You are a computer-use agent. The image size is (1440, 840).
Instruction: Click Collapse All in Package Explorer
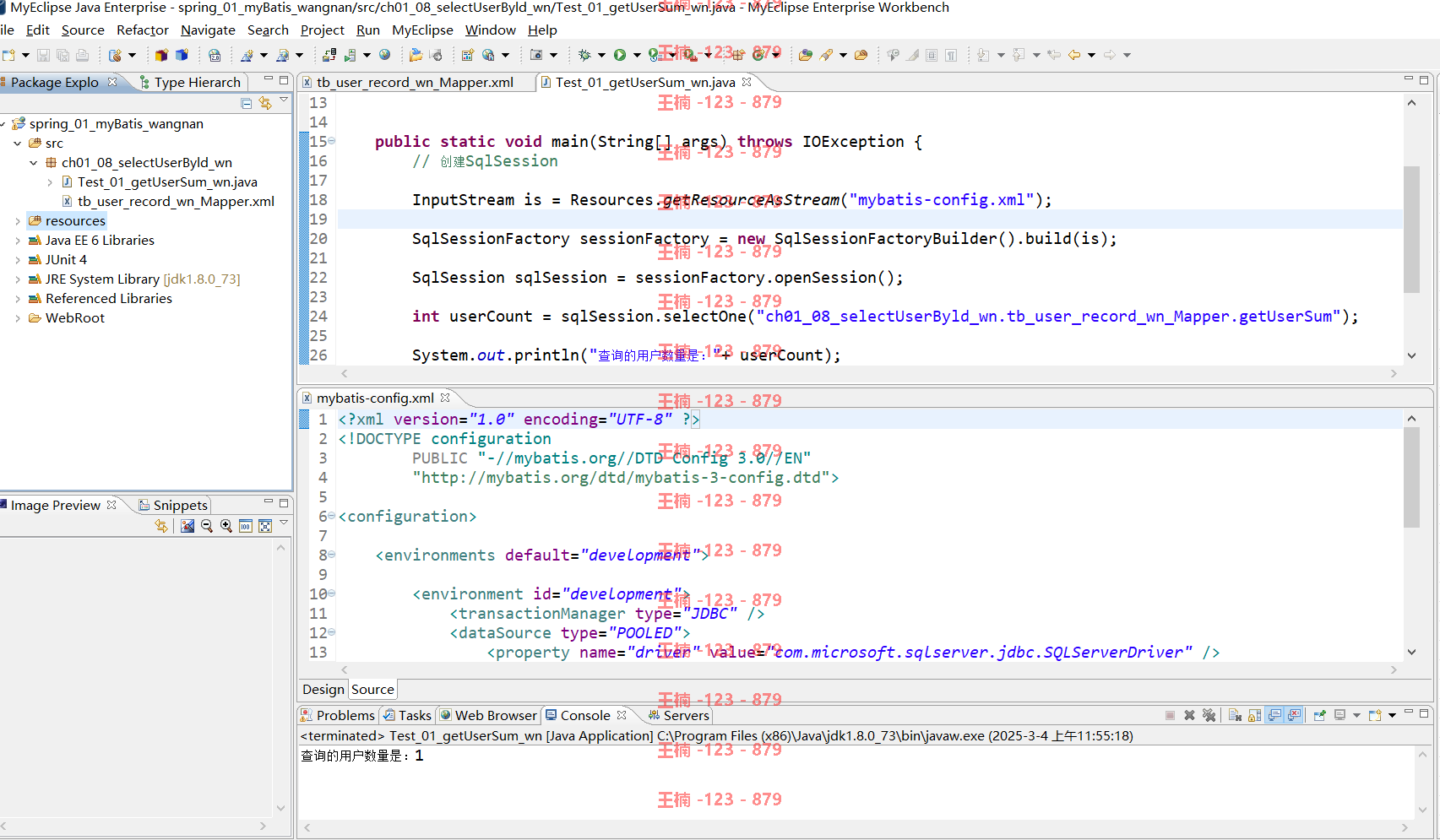click(247, 103)
